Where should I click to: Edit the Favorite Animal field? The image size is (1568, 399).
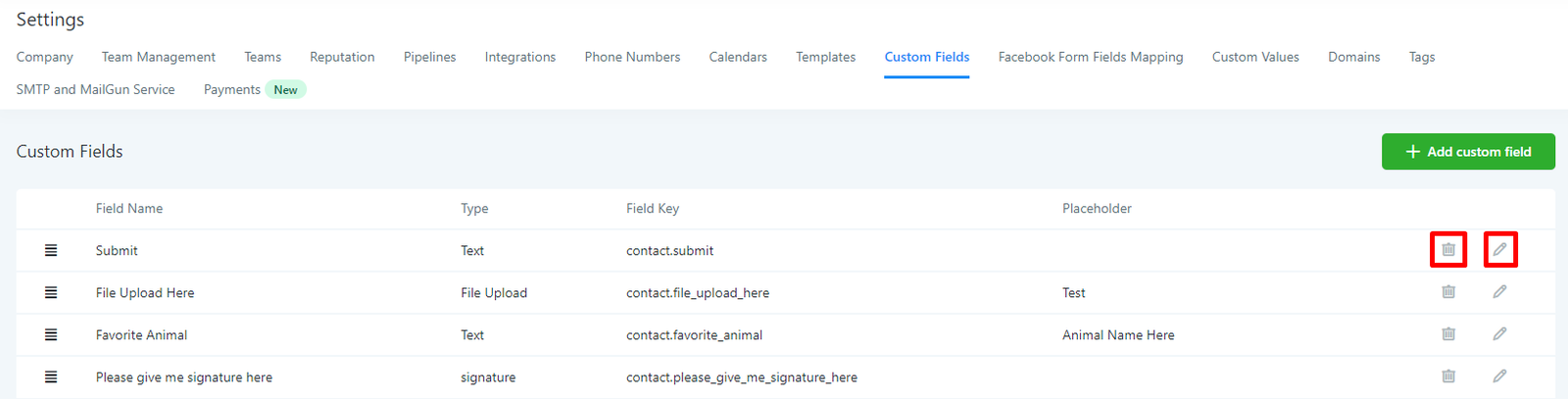[1499, 334]
